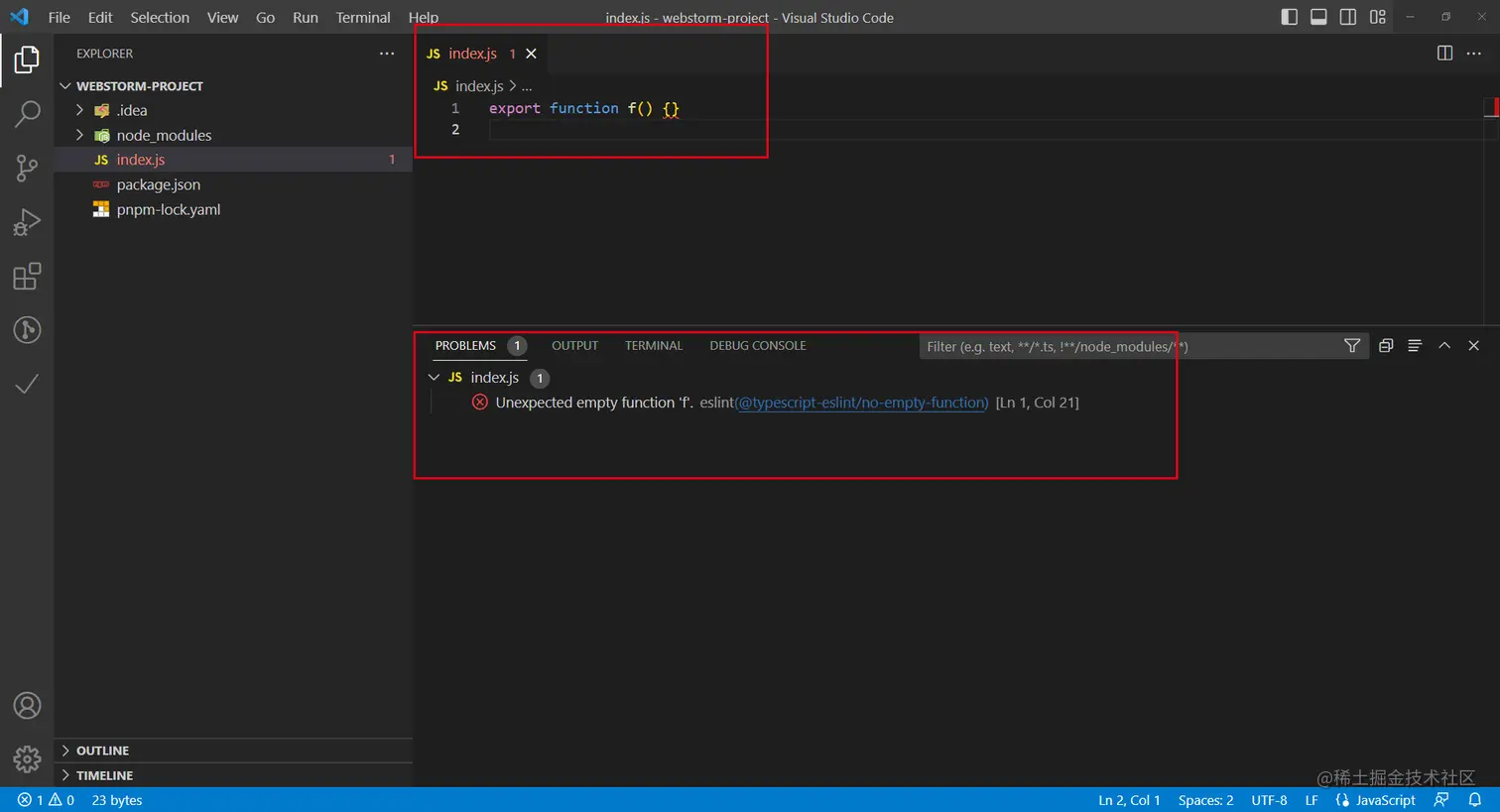This screenshot has height=812, width=1500.
Task: Toggle Primary Side Bar layout button
Action: [1290, 17]
